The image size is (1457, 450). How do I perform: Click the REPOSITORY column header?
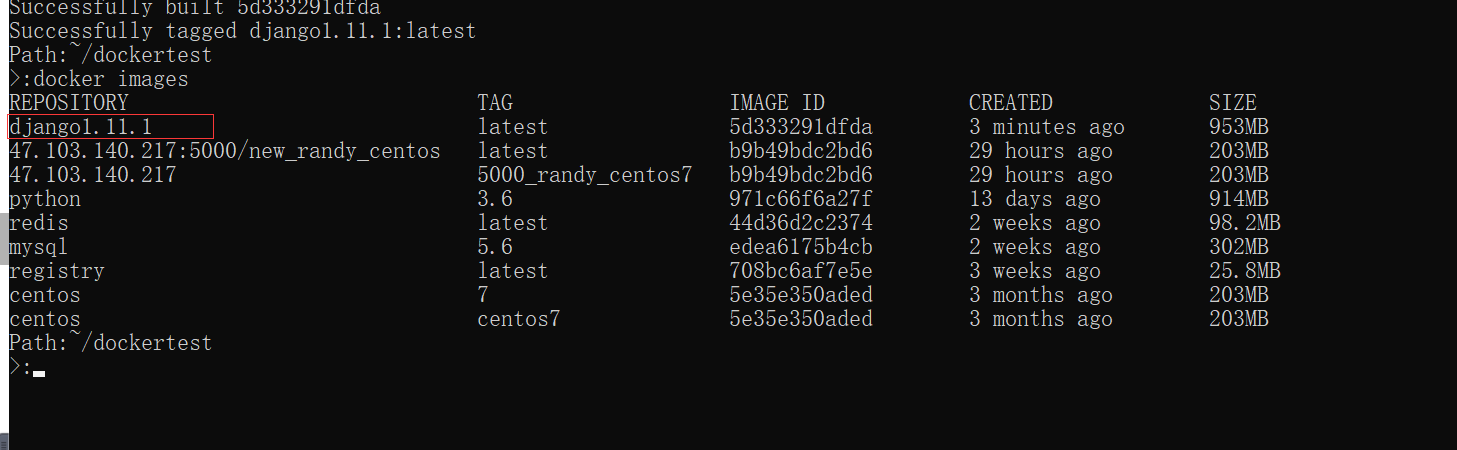tap(69, 103)
